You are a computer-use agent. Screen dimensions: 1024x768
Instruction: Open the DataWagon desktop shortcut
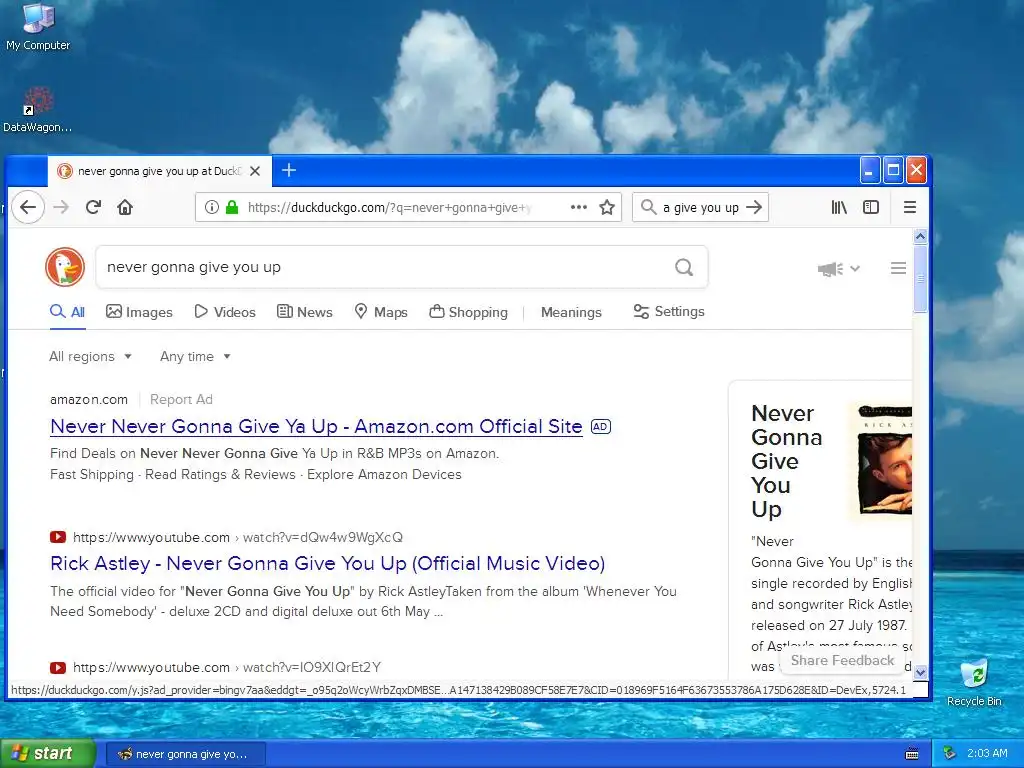coord(37,109)
